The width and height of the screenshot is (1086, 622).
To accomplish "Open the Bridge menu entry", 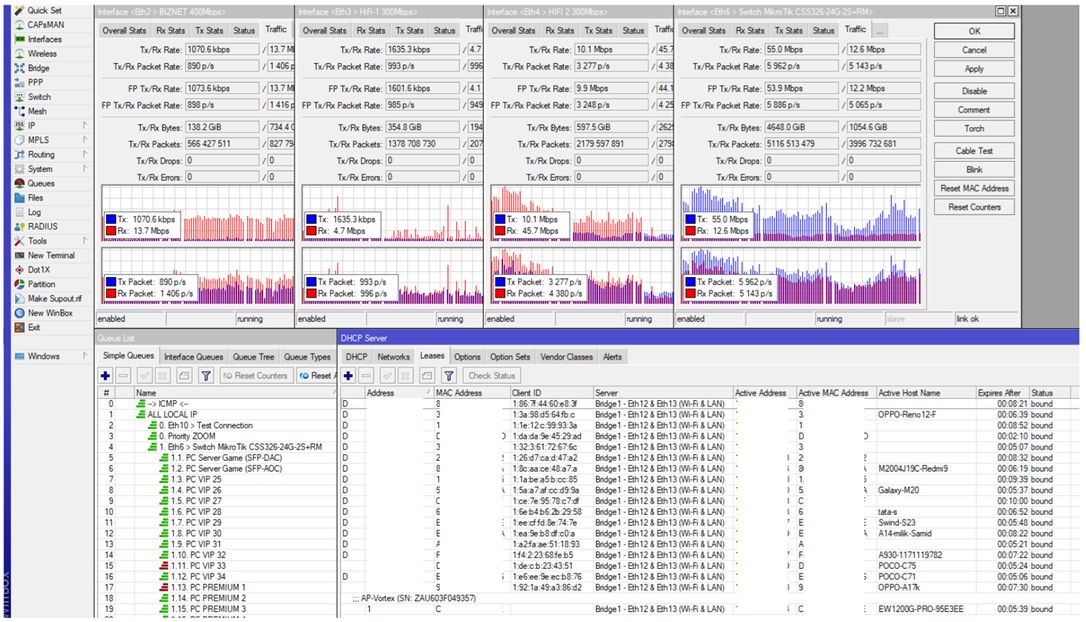I will click(38, 68).
